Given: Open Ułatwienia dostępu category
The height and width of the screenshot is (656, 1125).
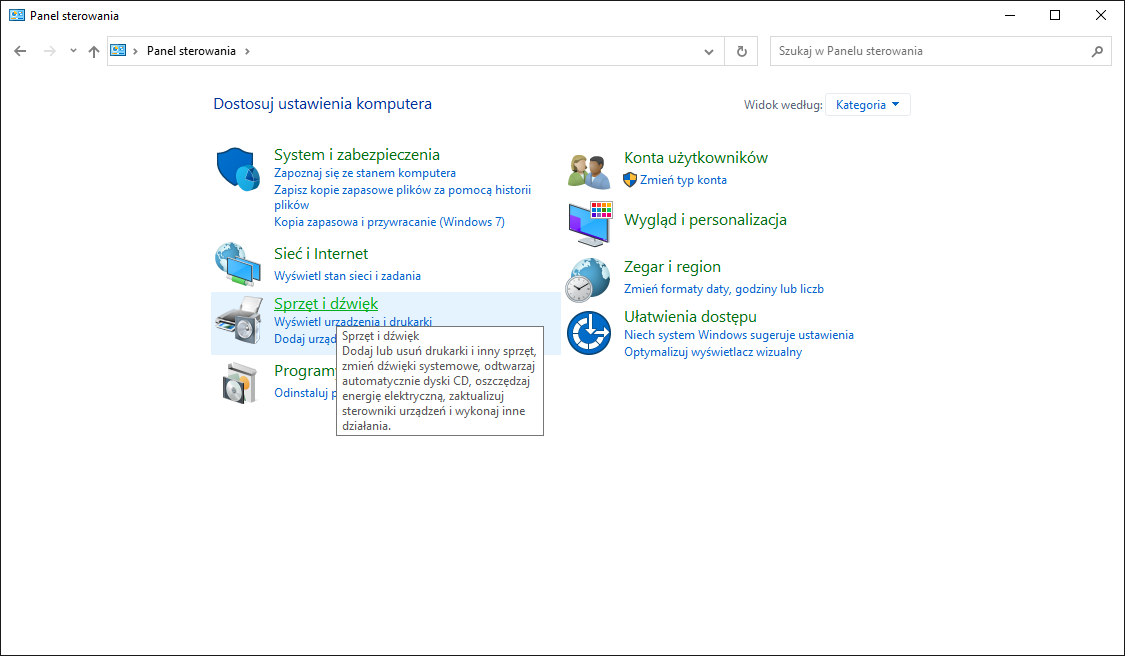Looking at the screenshot, I should pos(690,317).
